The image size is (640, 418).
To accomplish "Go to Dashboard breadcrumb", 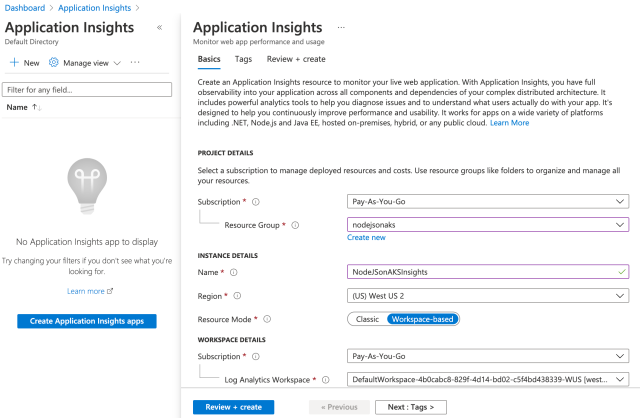I will tap(25, 8).
